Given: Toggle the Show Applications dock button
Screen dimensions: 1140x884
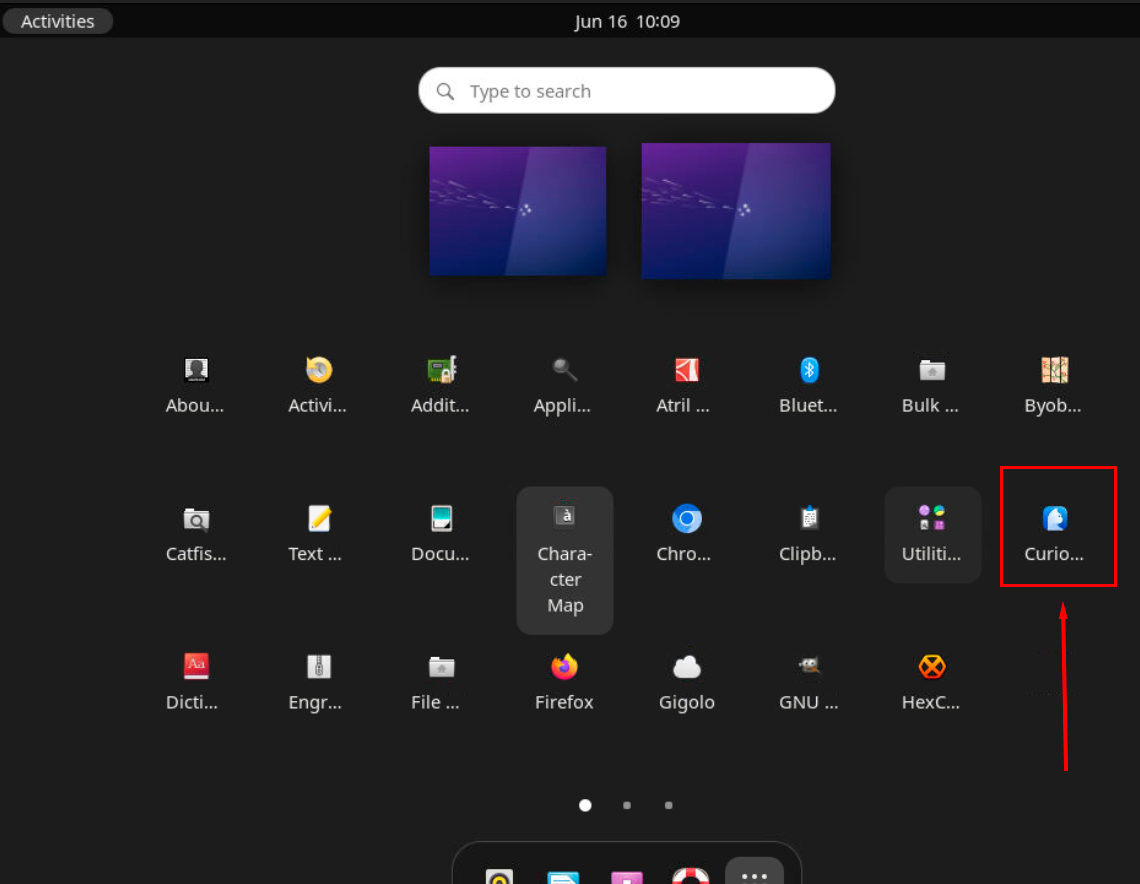Looking at the screenshot, I should point(754,874).
